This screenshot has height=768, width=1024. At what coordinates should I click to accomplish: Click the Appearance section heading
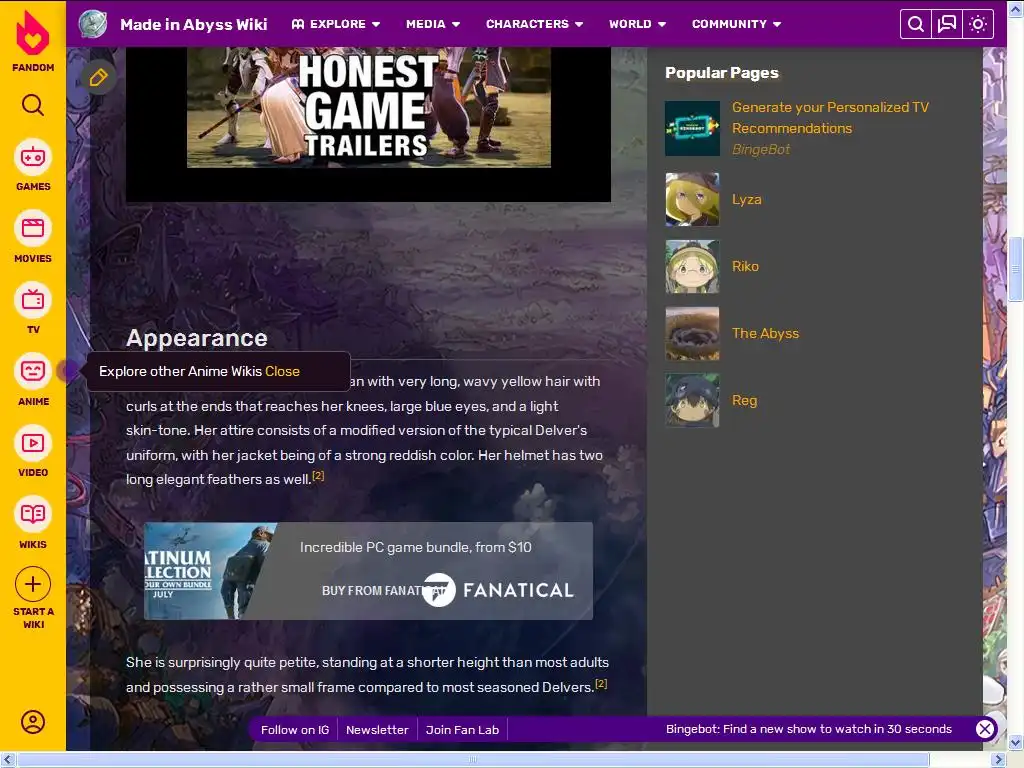197,338
